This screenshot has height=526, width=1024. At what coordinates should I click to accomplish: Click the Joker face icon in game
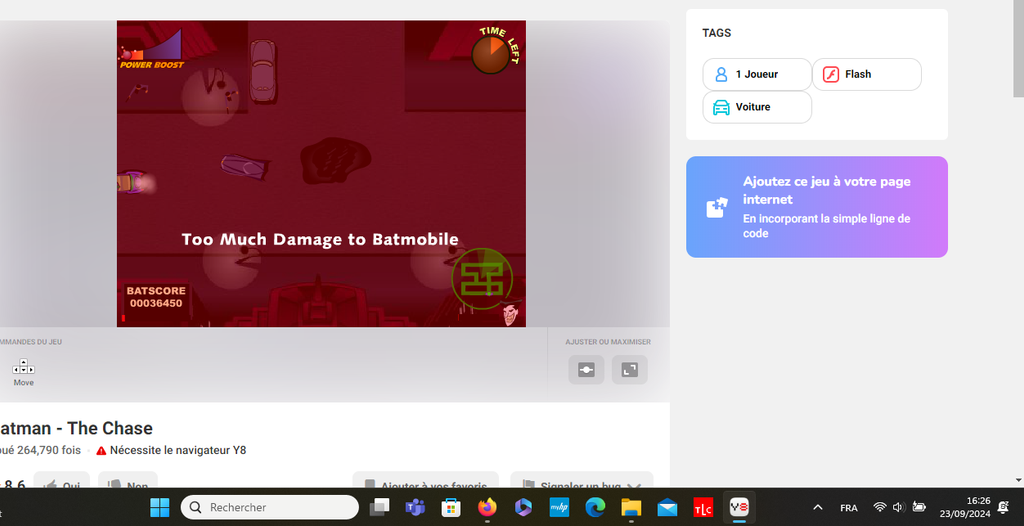(x=511, y=314)
